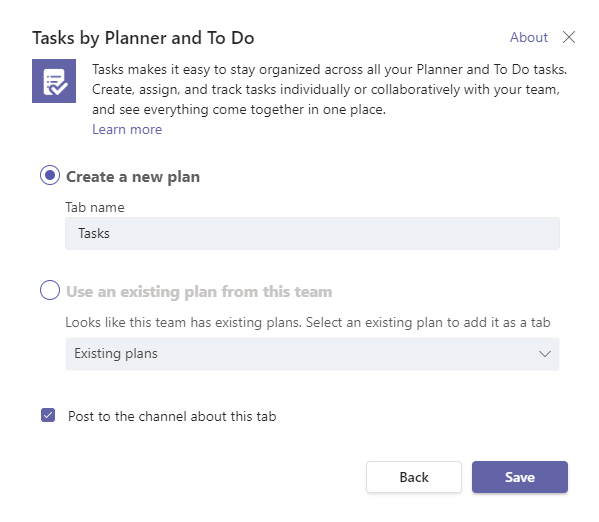Click the Existing plans chevron arrow
Viewport: 599px width, 522px height.
pyautogui.click(x=545, y=354)
